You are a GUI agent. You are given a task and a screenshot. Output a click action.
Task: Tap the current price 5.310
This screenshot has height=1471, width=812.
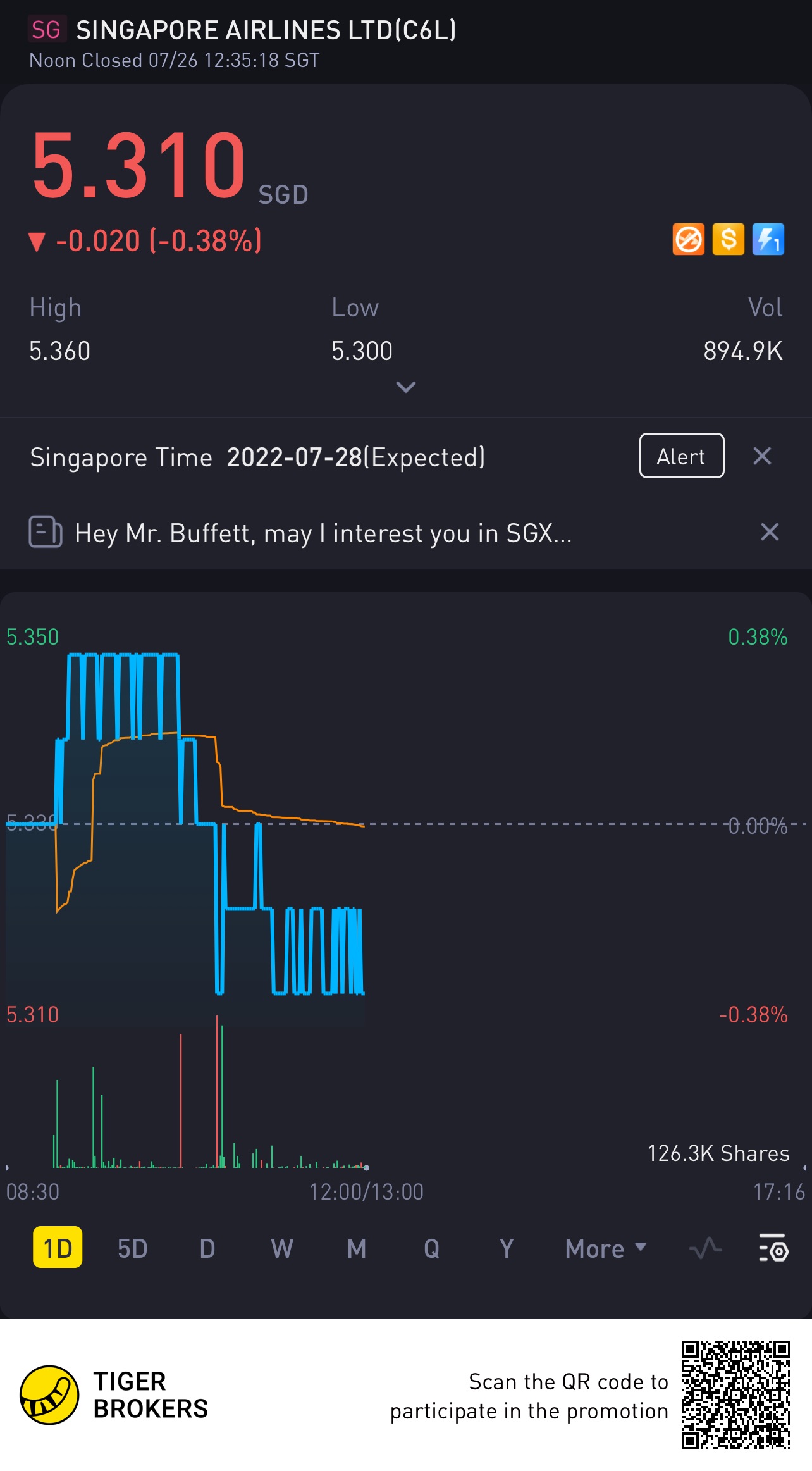(x=138, y=165)
